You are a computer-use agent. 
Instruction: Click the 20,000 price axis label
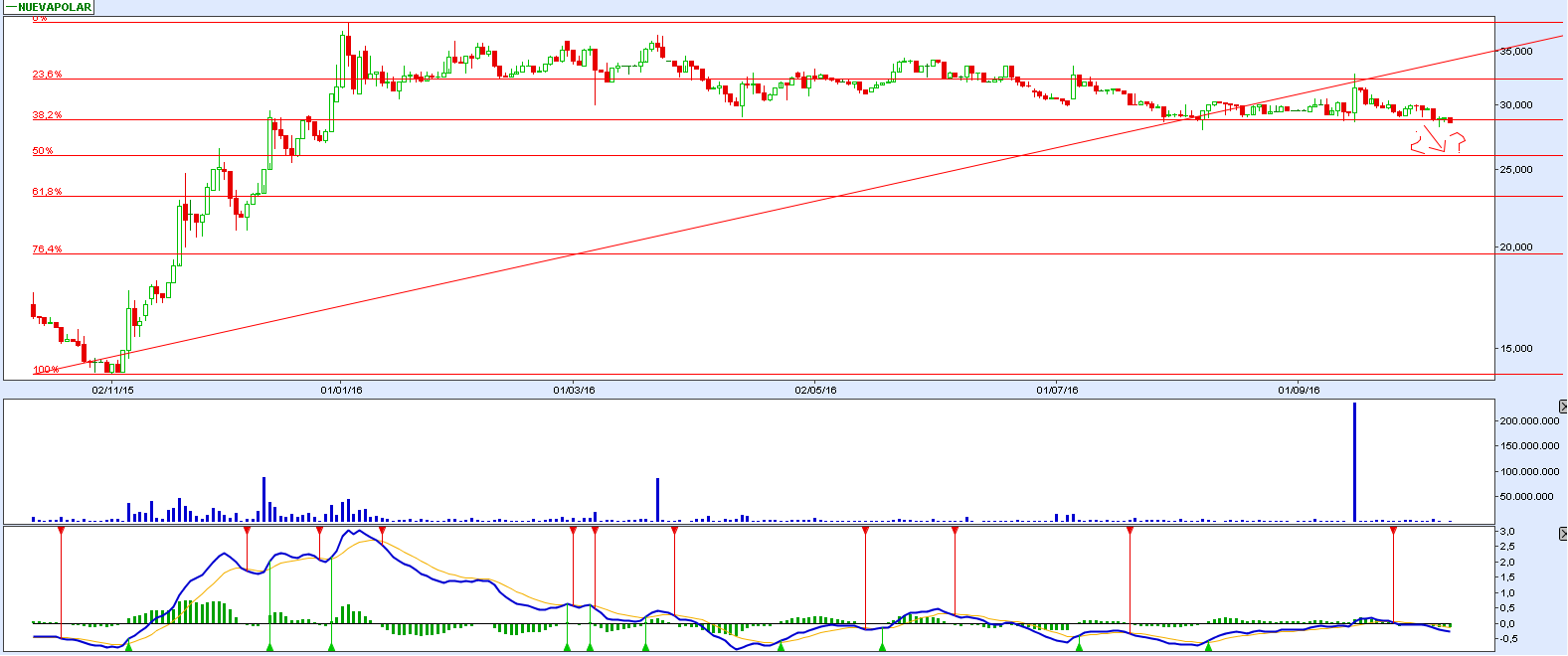point(1516,247)
